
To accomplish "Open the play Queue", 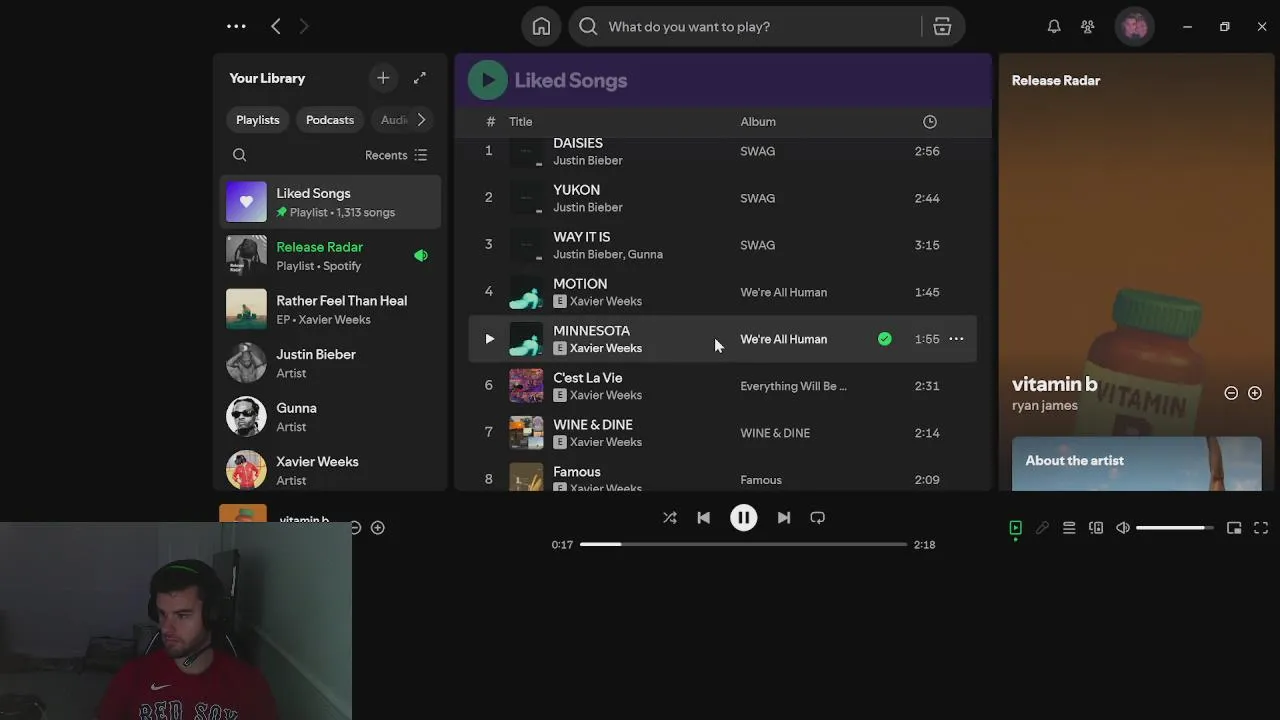I will [x=1069, y=528].
